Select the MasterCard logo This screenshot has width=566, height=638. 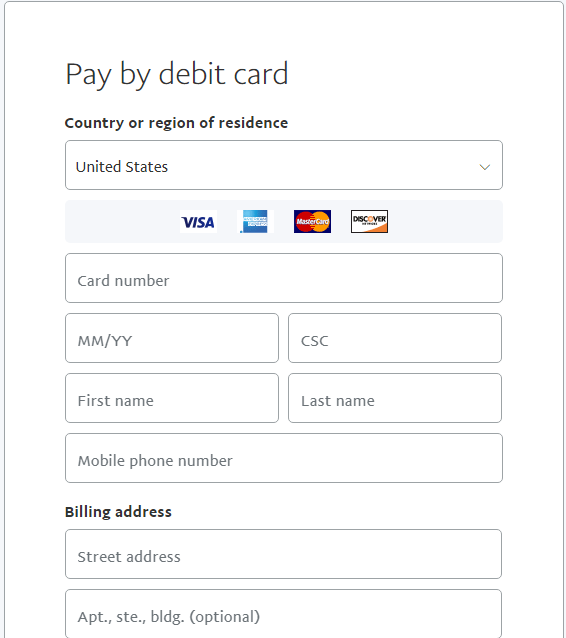coord(312,222)
